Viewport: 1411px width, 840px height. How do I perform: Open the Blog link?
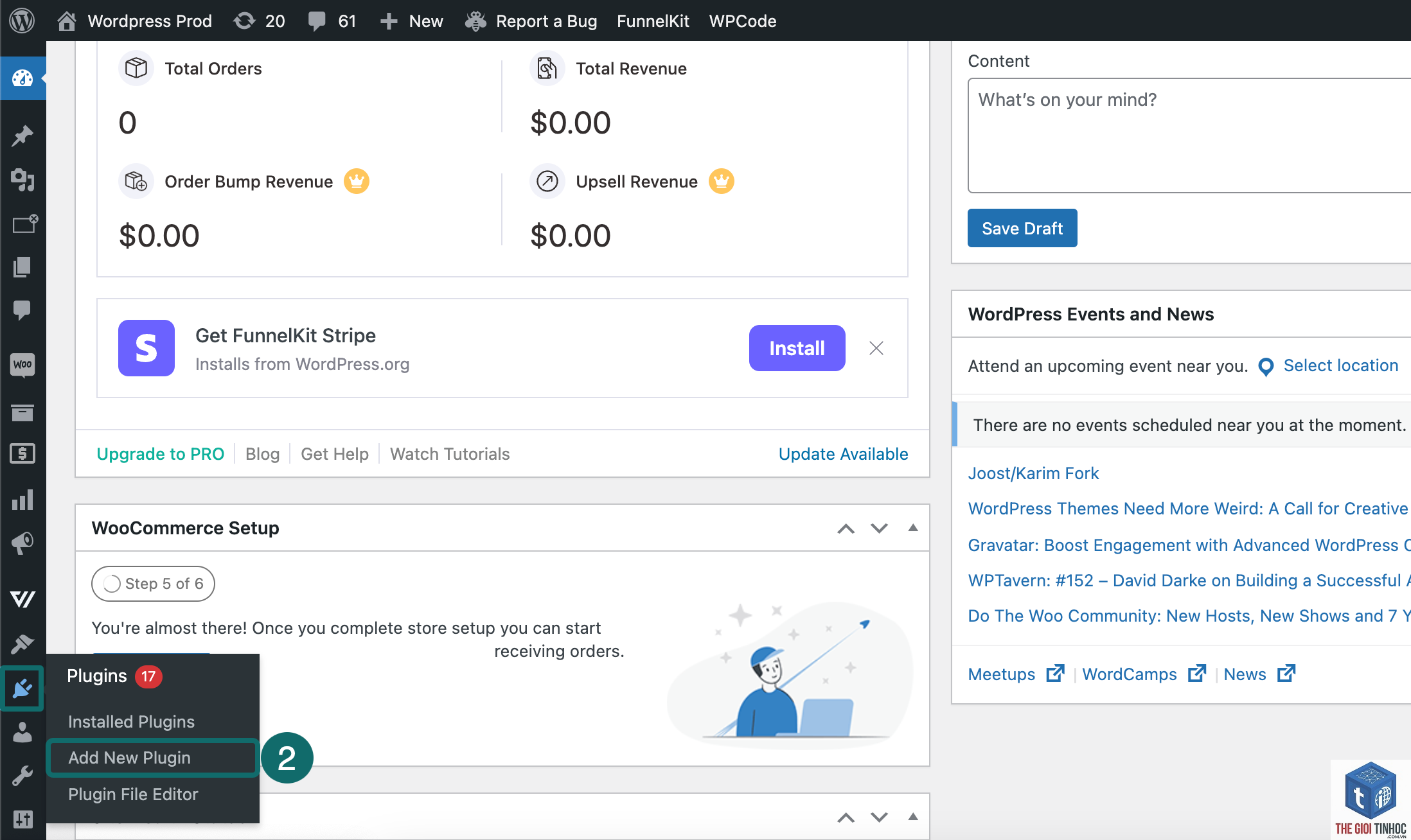tap(262, 454)
